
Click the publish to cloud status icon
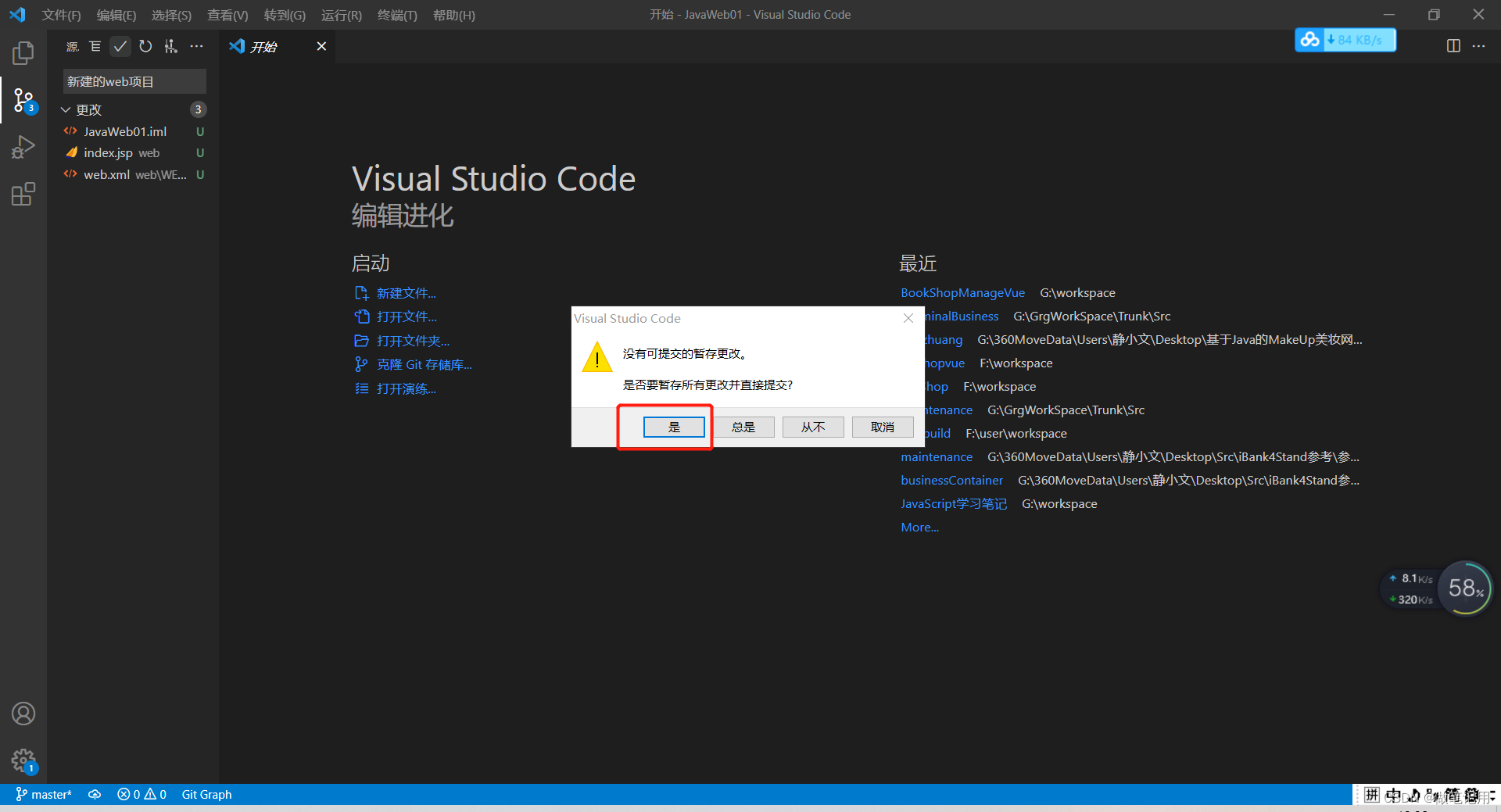coord(95,794)
